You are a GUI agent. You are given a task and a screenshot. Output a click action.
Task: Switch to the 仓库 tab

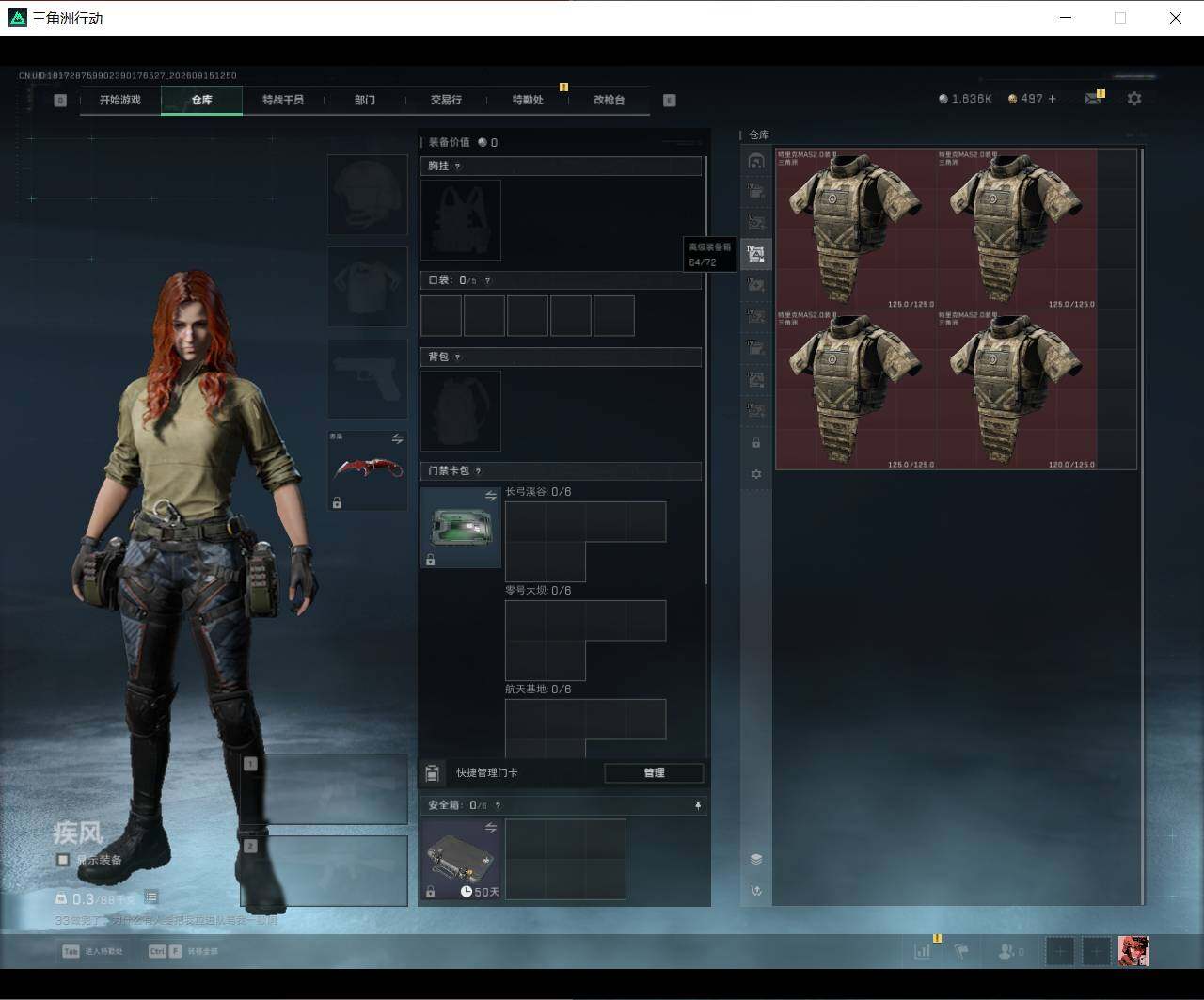click(x=202, y=100)
